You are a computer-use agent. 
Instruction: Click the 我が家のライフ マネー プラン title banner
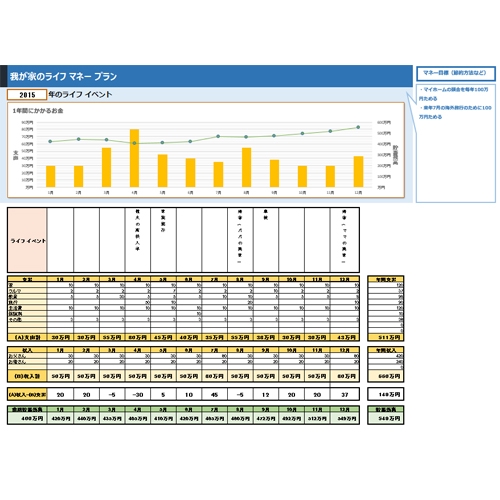(x=207, y=76)
